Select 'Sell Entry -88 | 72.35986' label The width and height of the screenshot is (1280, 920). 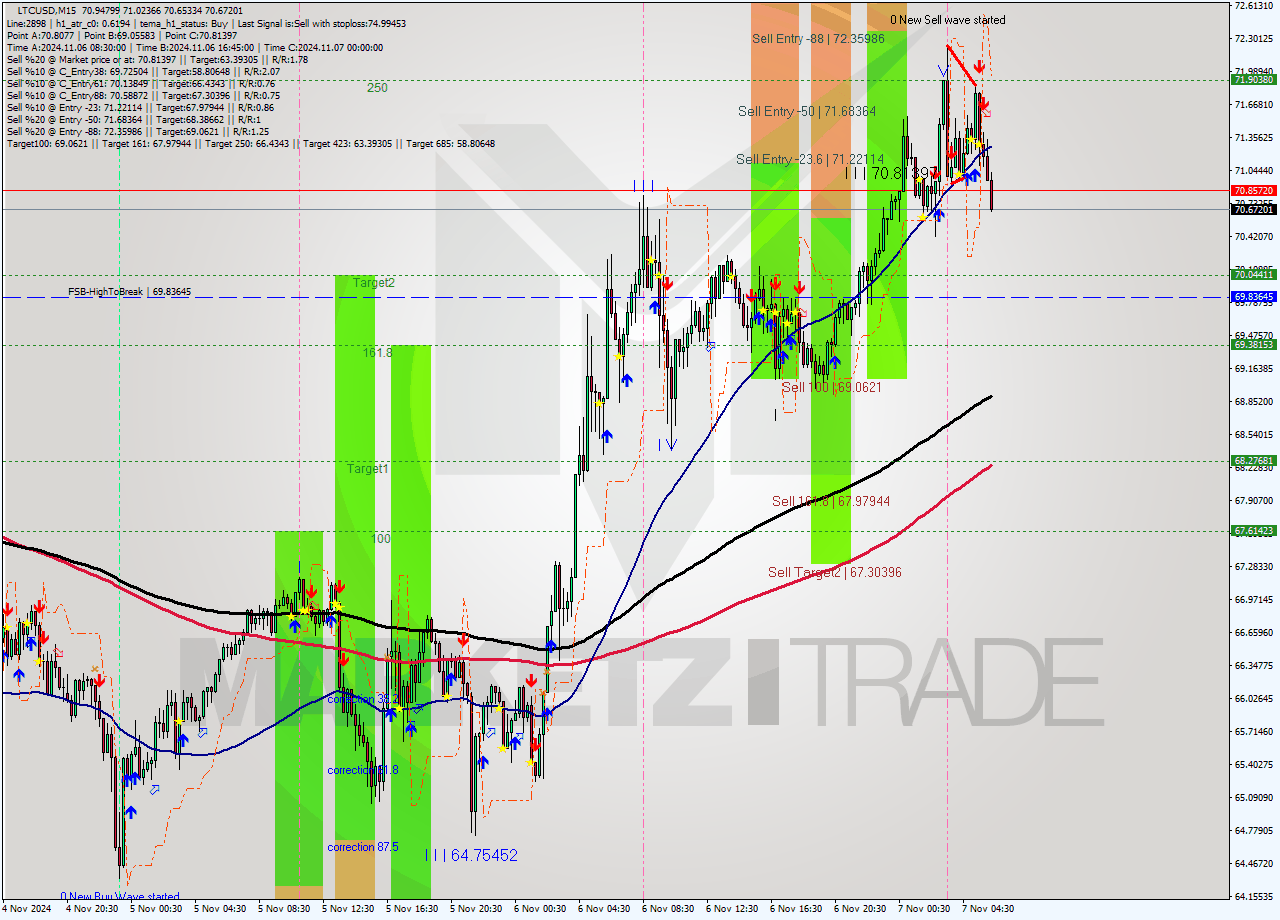click(x=818, y=38)
